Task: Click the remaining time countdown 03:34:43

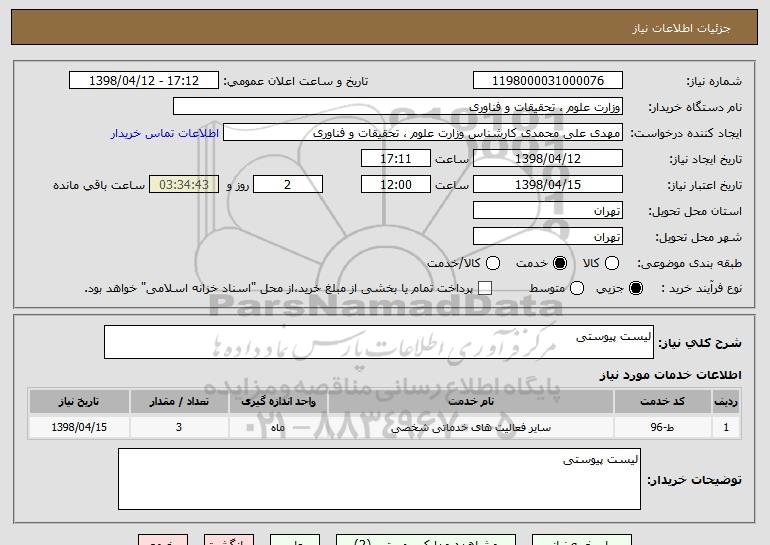Action: [x=184, y=185]
